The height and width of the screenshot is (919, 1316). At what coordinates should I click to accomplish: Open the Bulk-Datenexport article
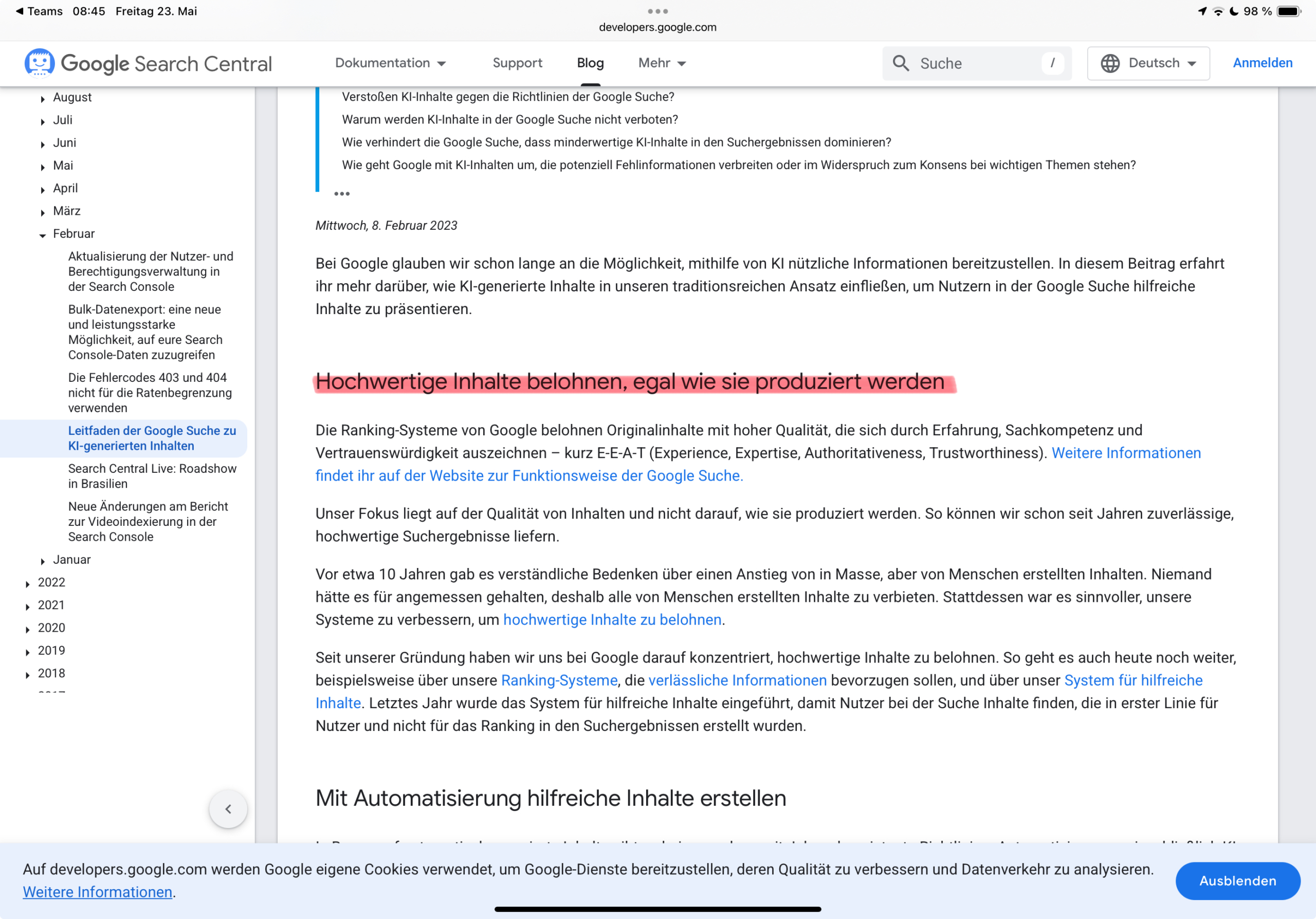tap(145, 332)
